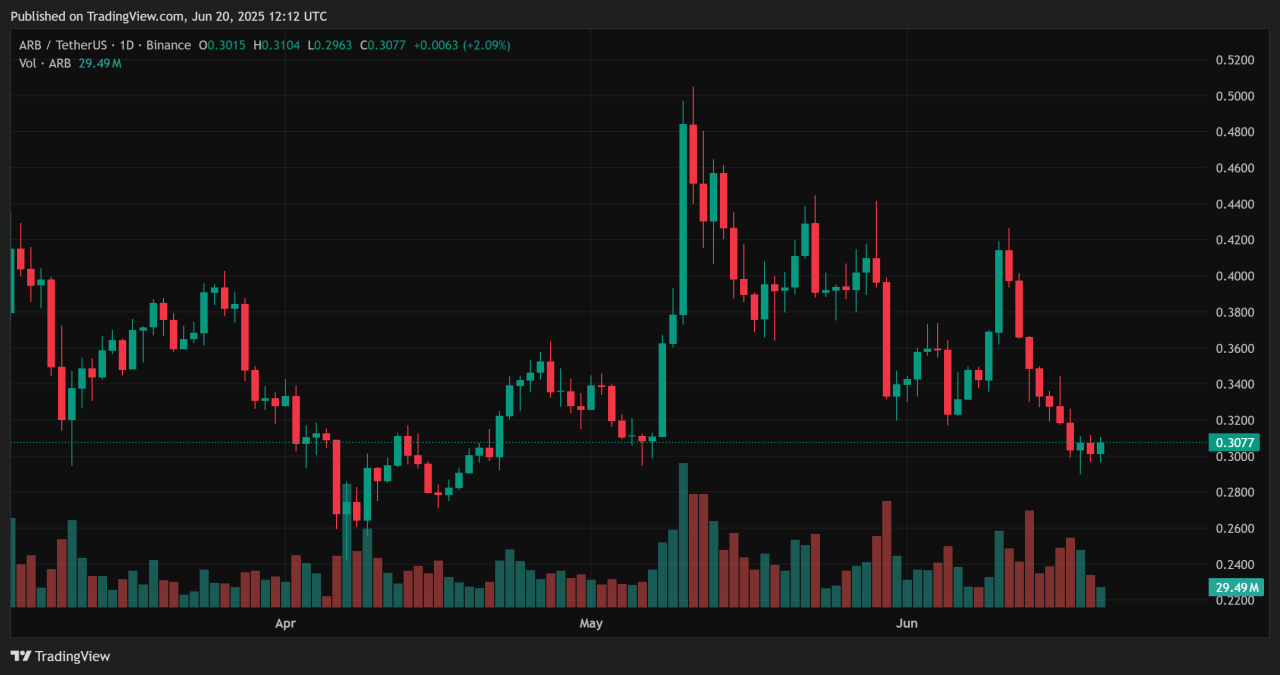The width and height of the screenshot is (1280, 675).
Task: Click the green 0.3077 current price tag
Action: pos(1233,442)
